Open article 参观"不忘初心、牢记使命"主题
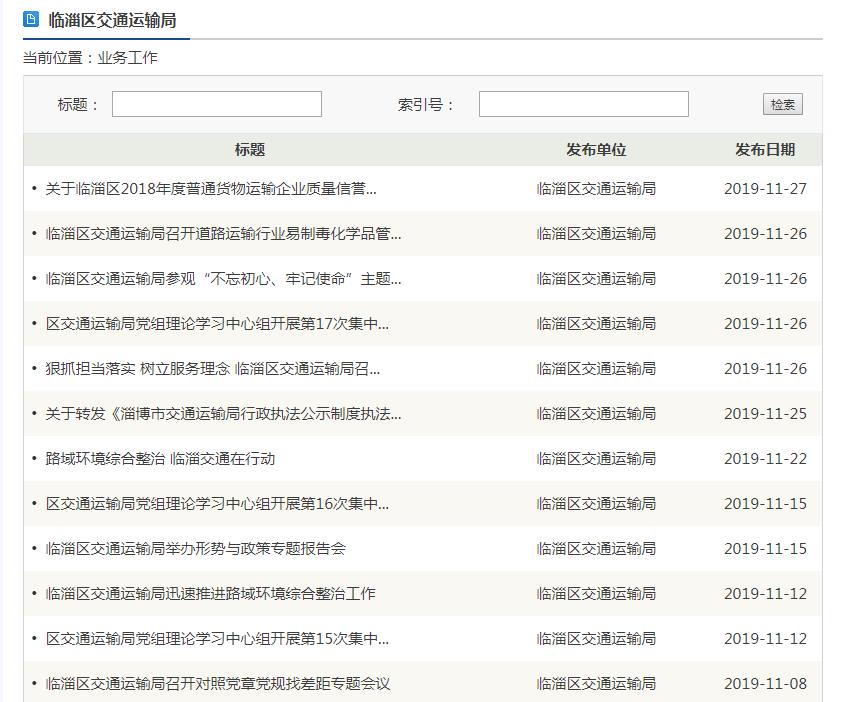The height and width of the screenshot is (702, 843). tap(223, 279)
